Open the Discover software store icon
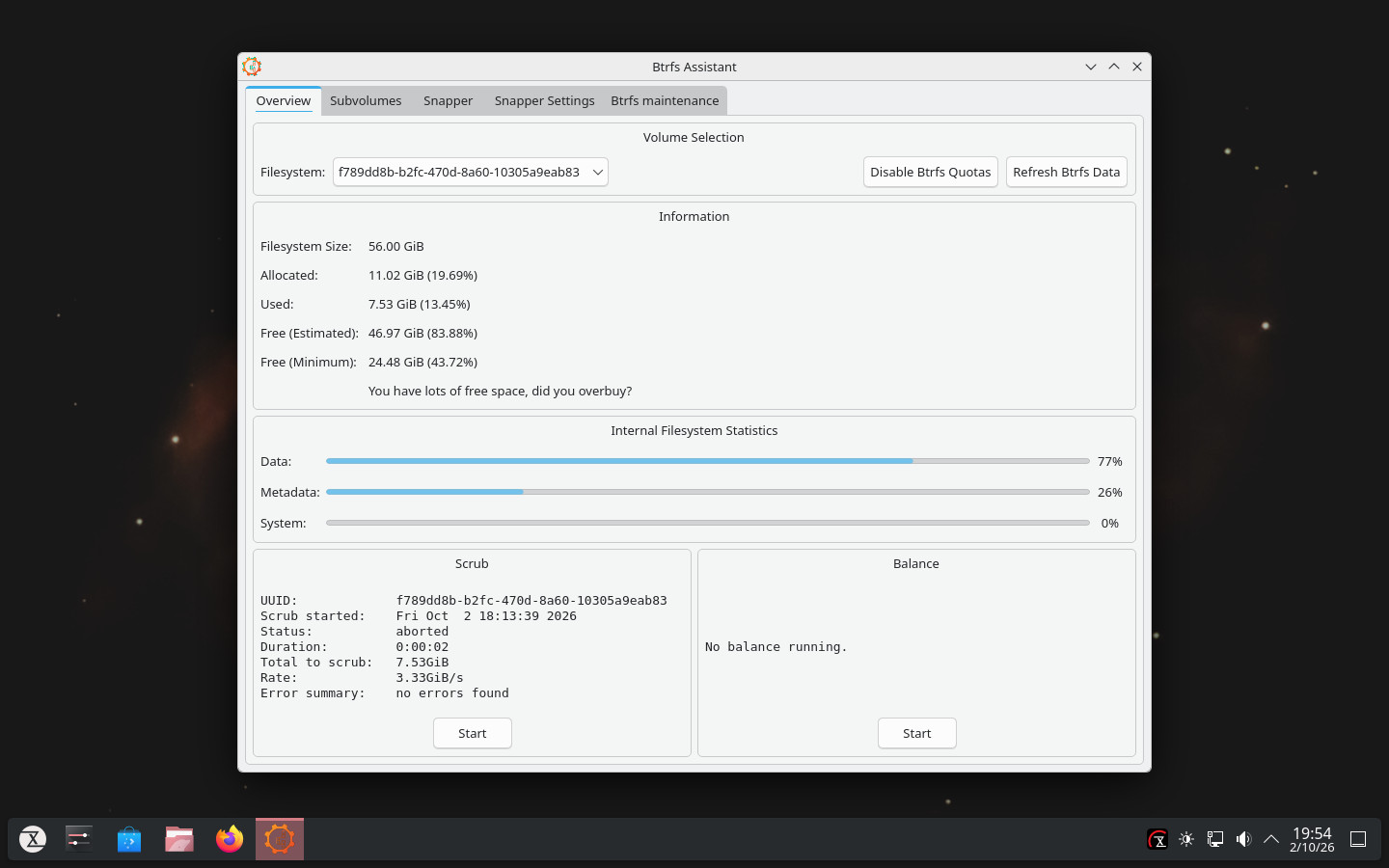1389x868 pixels. [129, 839]
